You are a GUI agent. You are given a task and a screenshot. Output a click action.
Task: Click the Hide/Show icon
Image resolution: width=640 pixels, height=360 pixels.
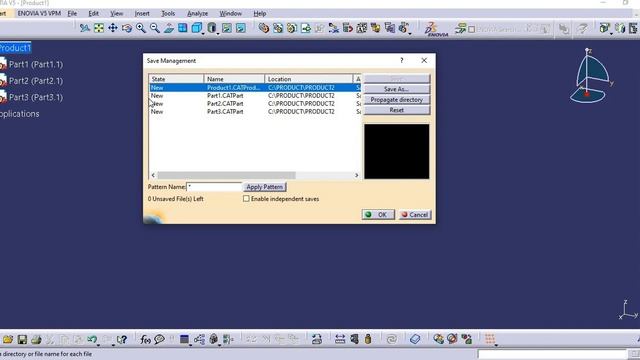(x=227, y=28)
